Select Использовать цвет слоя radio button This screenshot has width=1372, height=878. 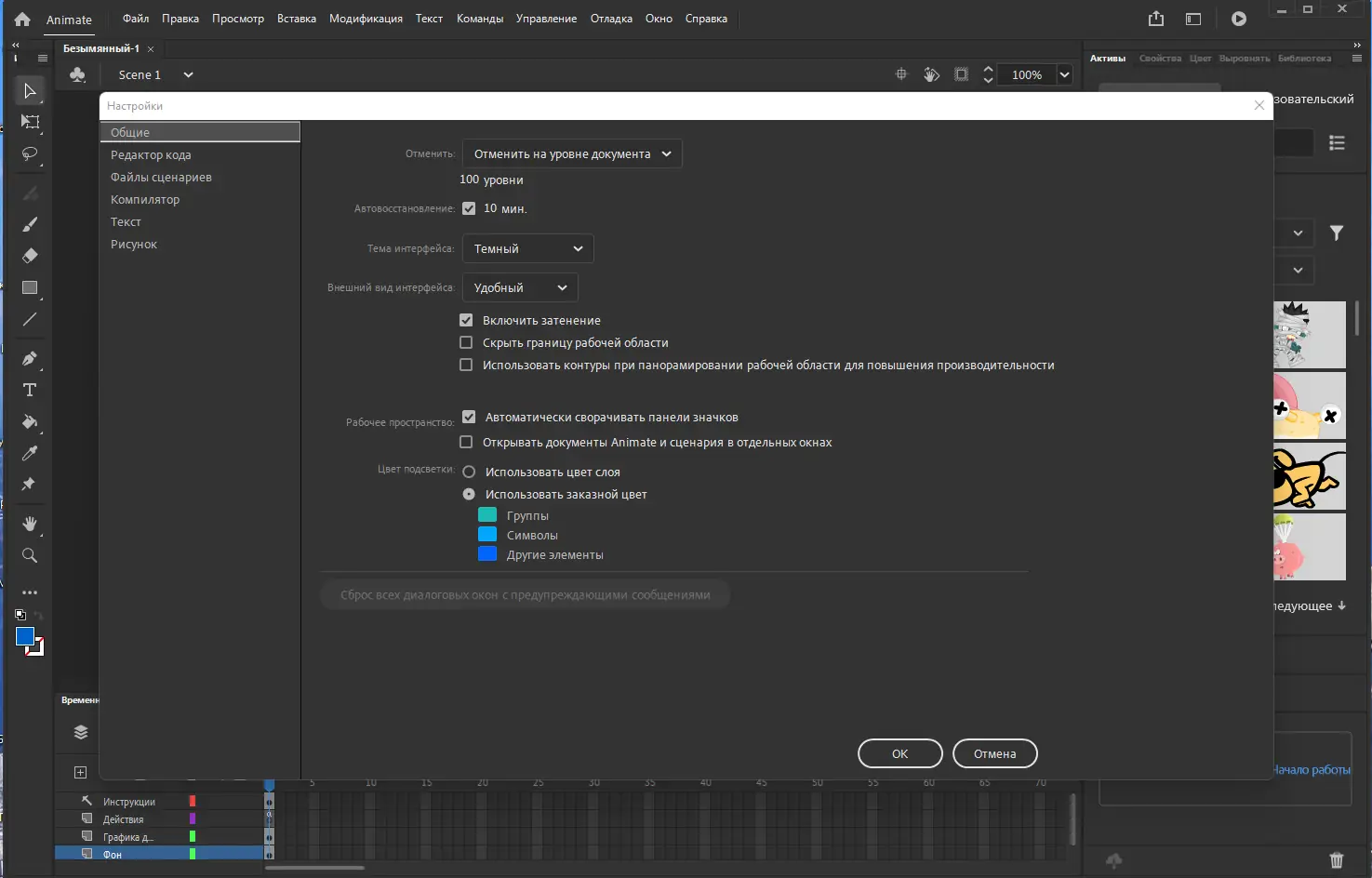coord(469,472)
